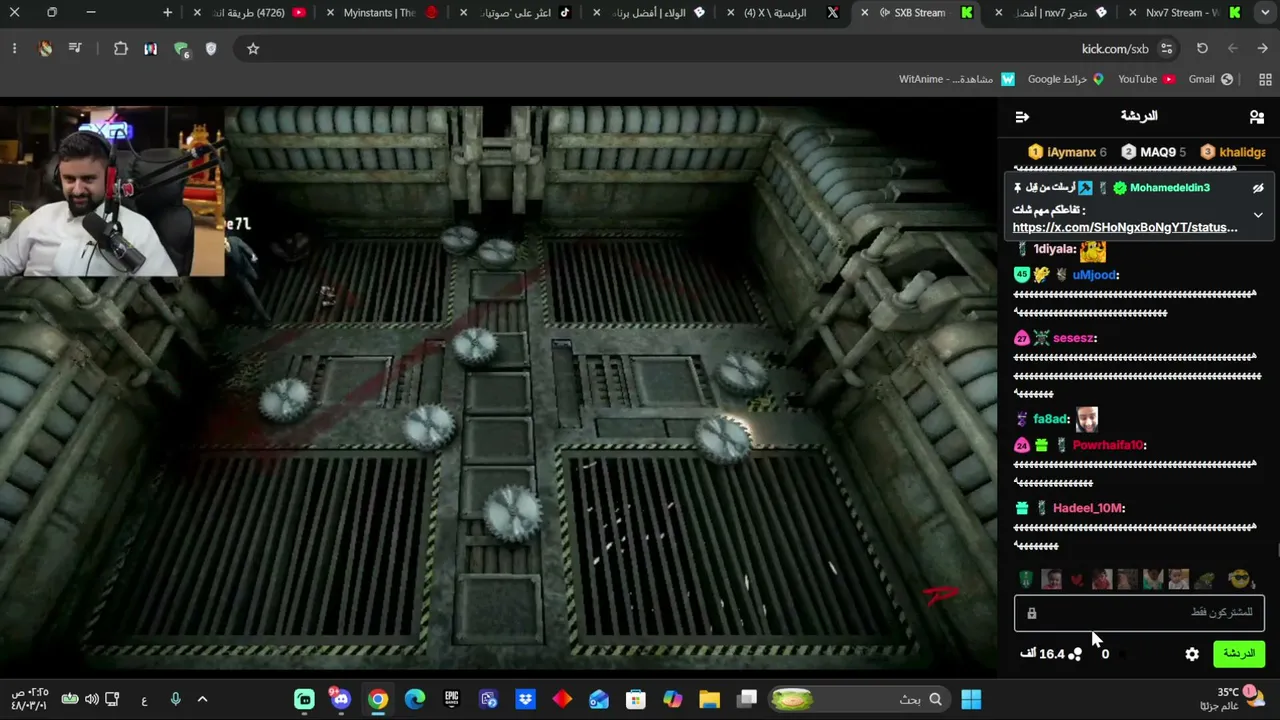
Task: Bookmark this page with the star icon
Action: click(x=253, y=48)
